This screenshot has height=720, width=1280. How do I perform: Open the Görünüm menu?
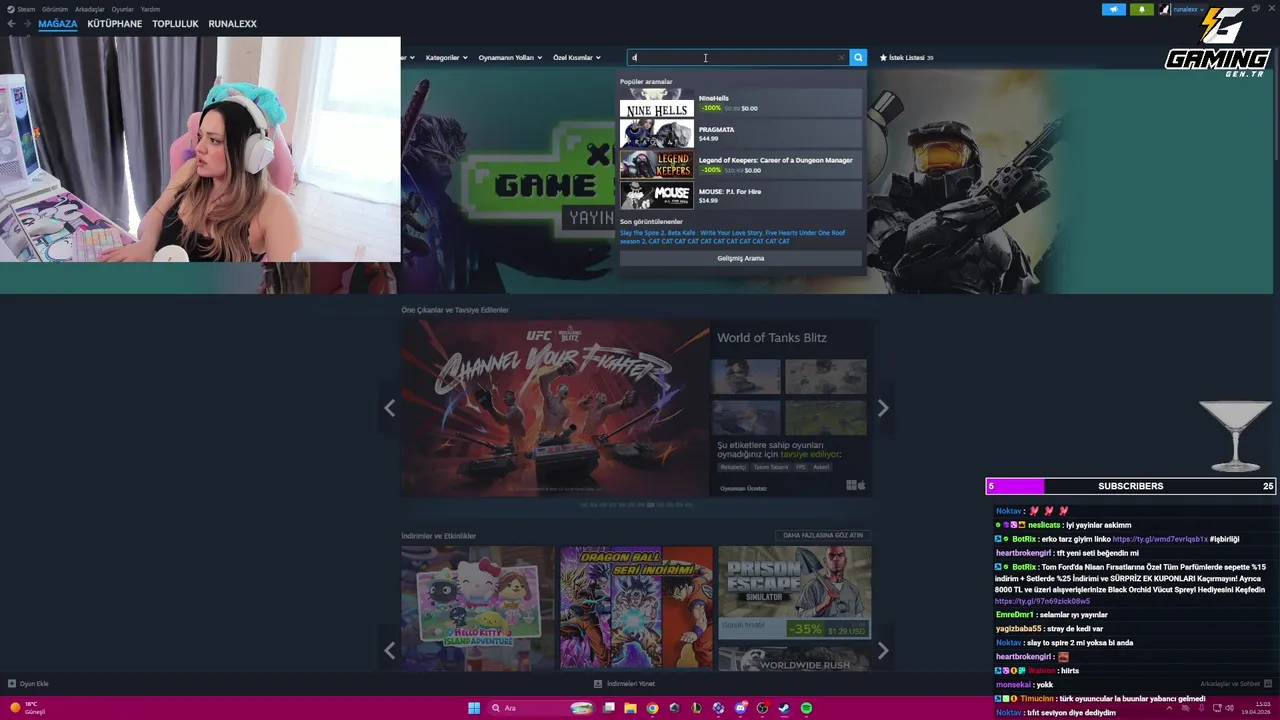tap(55, 9)
